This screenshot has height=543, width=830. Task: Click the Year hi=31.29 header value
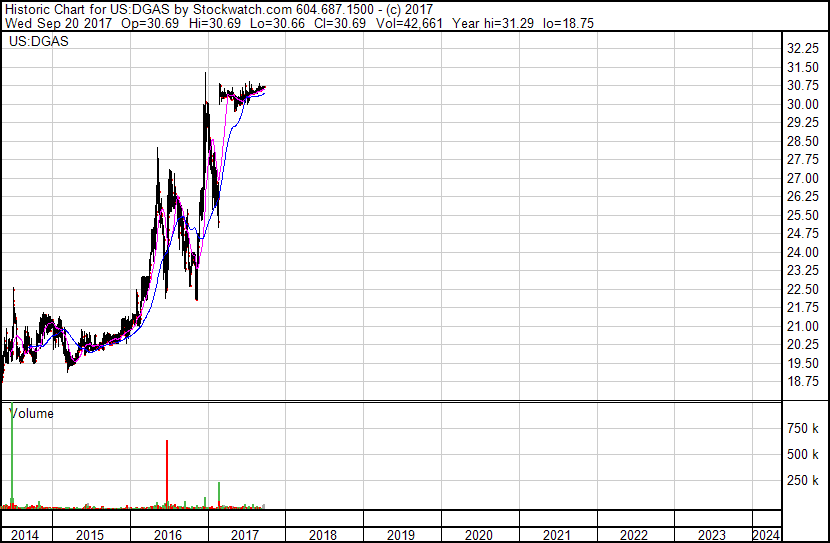coord(493,23)
